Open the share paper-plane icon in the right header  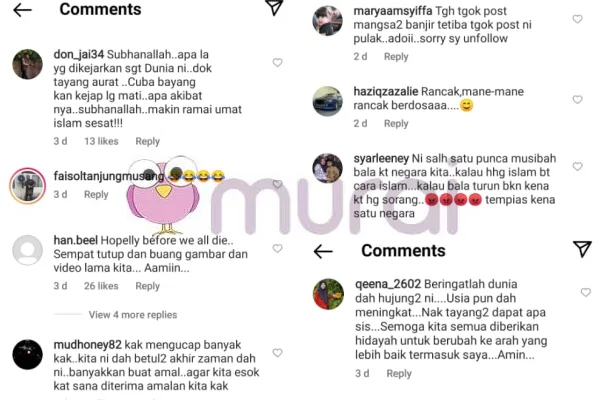pyautogui.click(x=582, y=249)
